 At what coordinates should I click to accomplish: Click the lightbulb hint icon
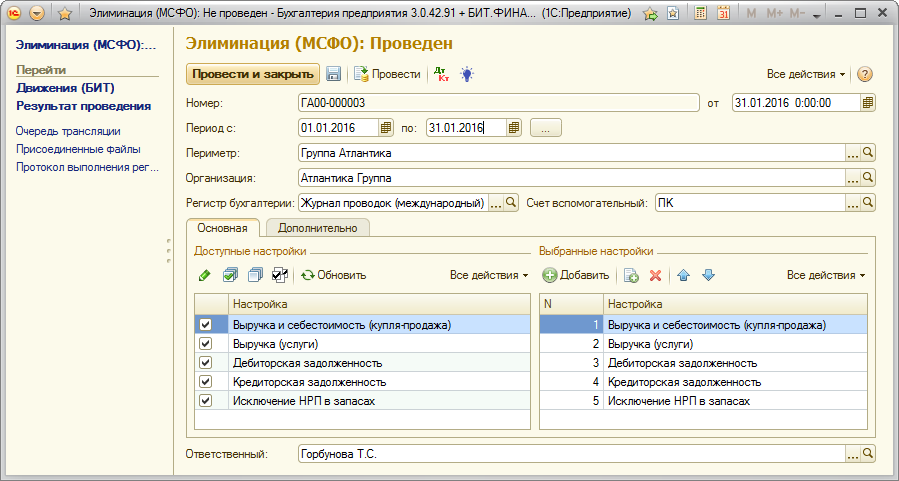(466, 74)
